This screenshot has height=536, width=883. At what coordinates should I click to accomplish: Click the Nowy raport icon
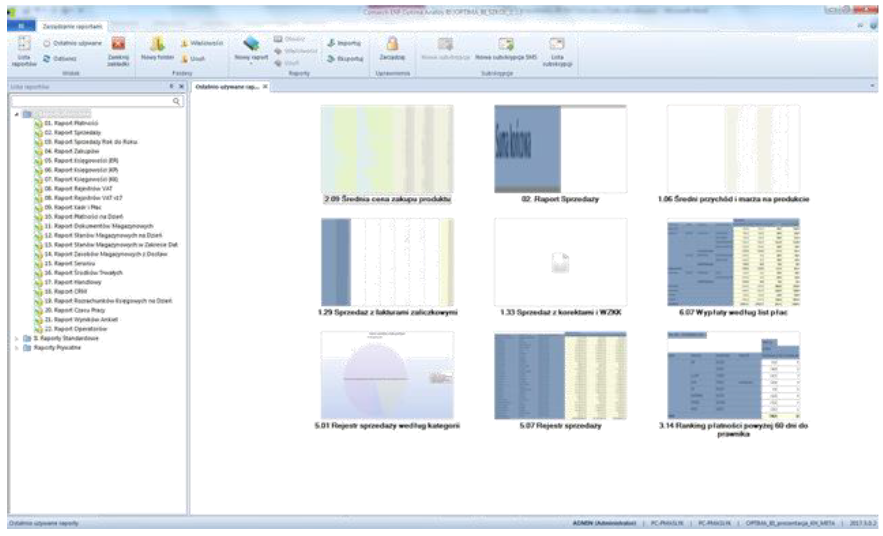[251, 48]
